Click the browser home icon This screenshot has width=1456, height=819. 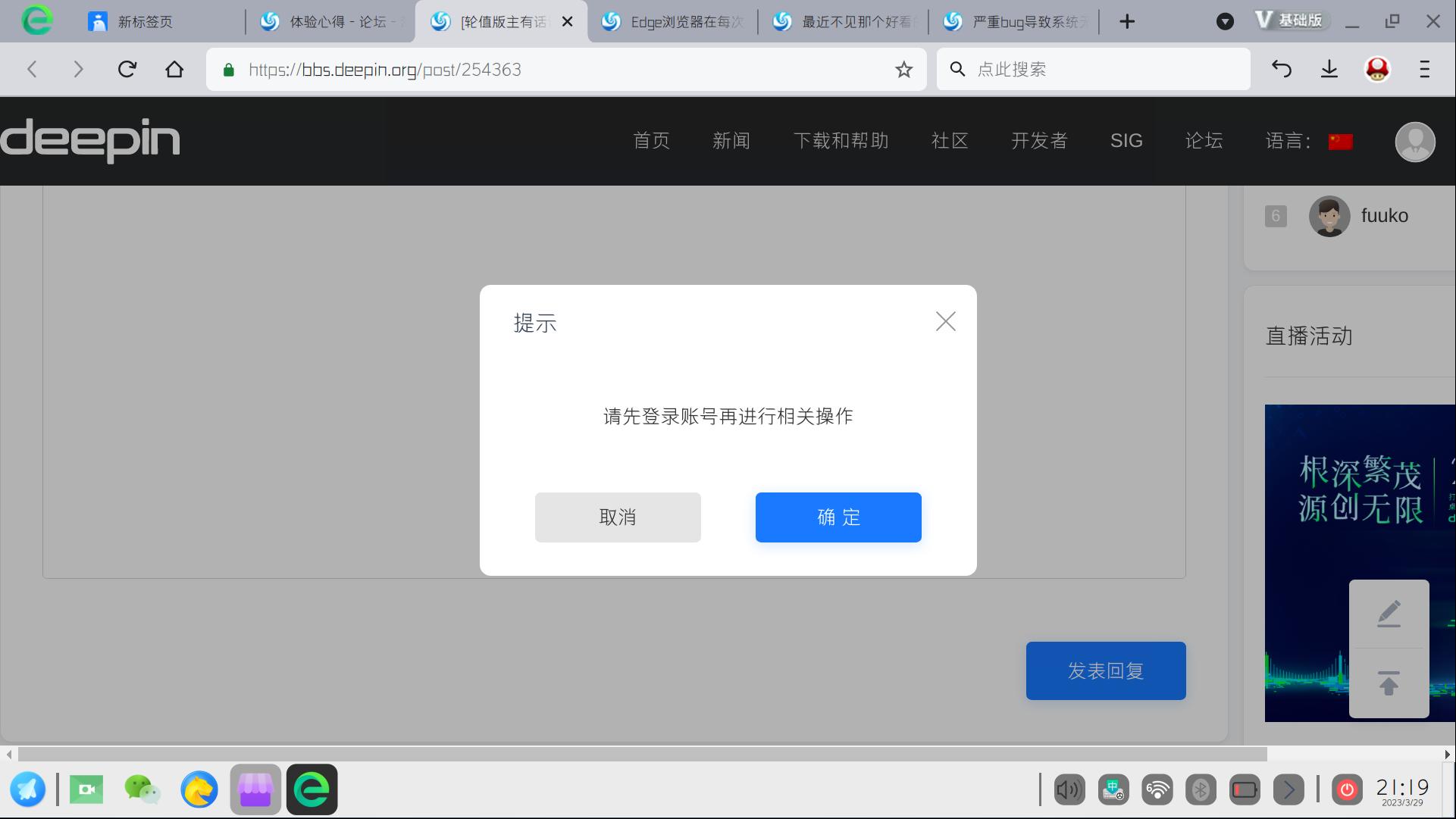174,69
